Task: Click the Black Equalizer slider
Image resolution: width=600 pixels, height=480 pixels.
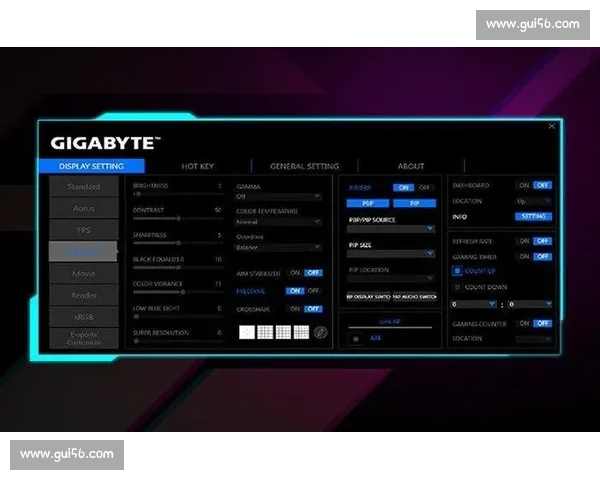Action: point(178,268)
